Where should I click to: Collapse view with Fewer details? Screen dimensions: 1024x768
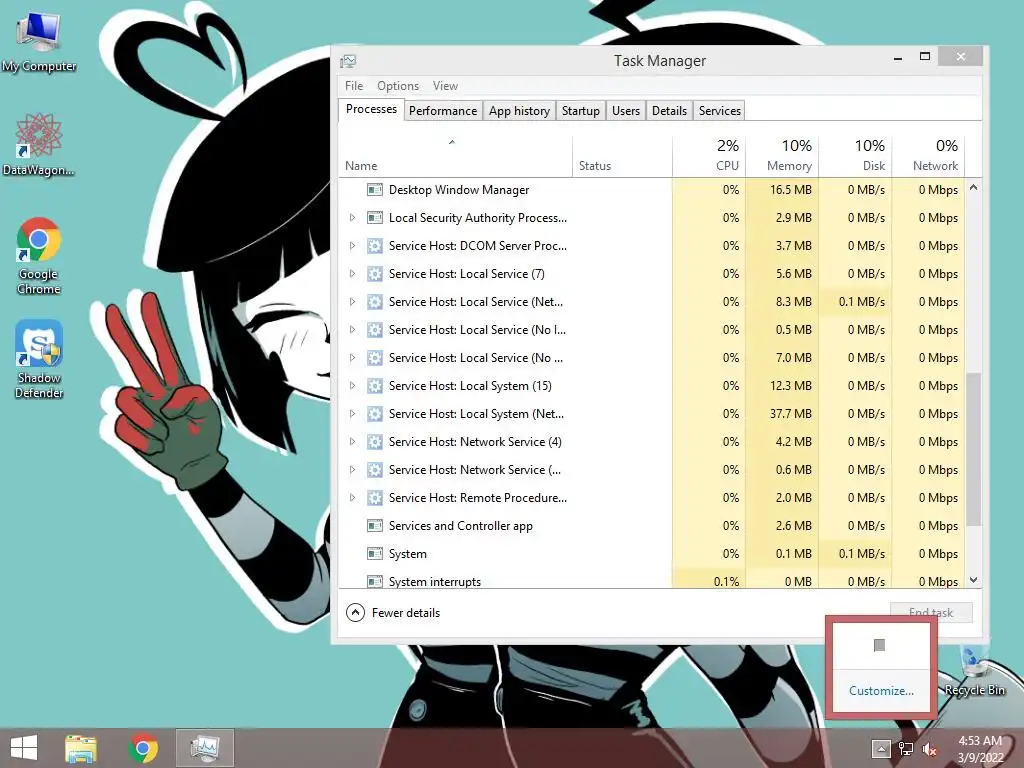pyautogui.click(x=393, y=613)
